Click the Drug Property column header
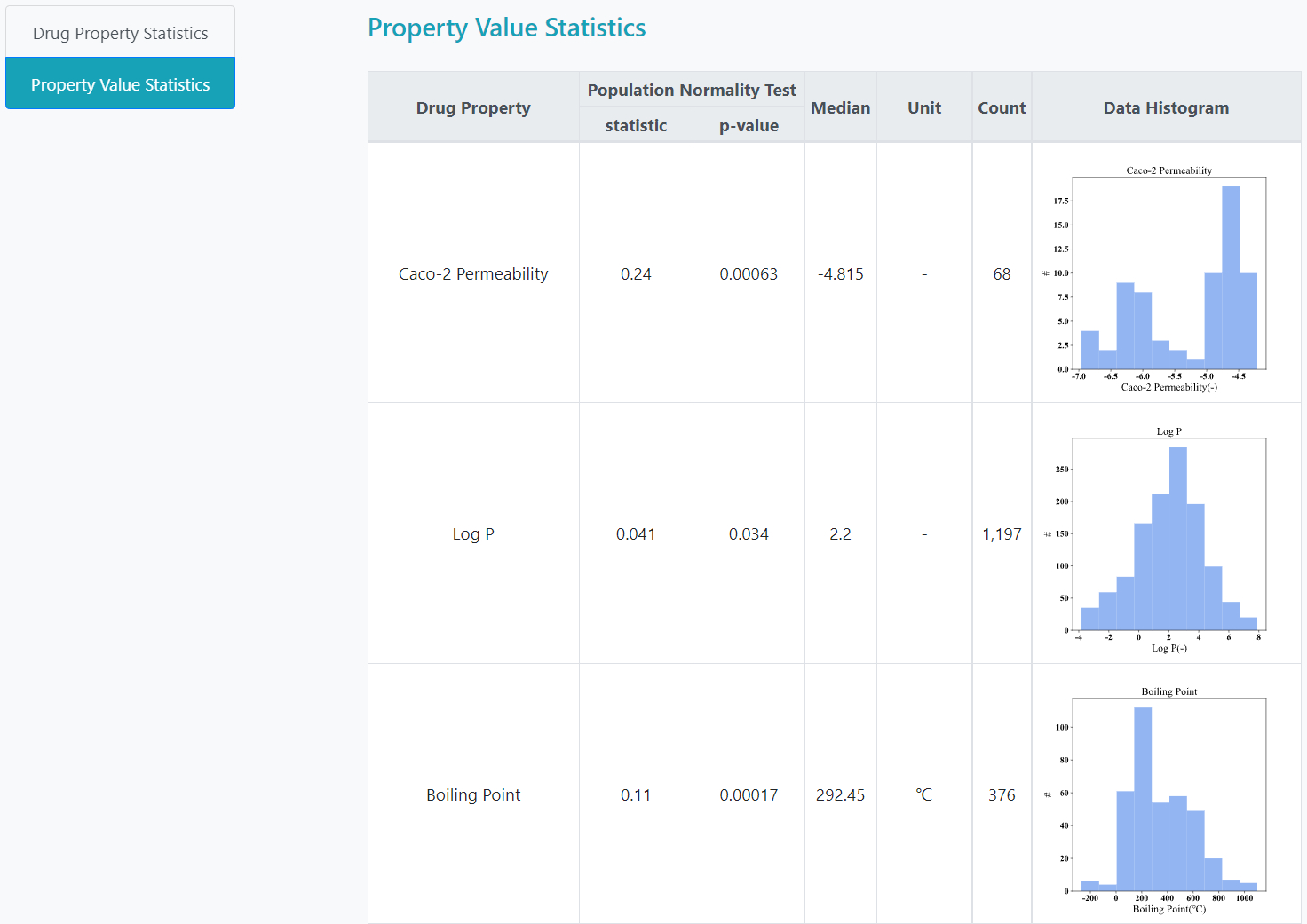This screenshot has width=1307, height=924. (473, 107)
